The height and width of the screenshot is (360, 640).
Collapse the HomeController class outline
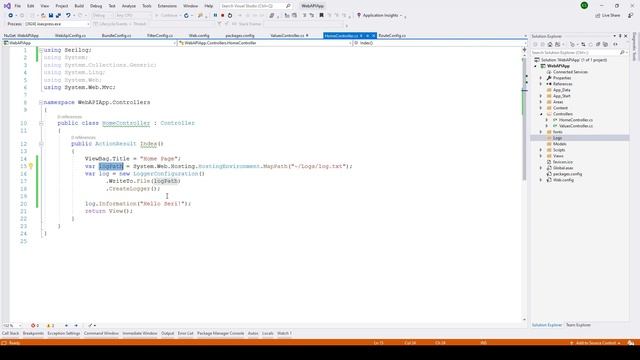[x=41, y=123]
